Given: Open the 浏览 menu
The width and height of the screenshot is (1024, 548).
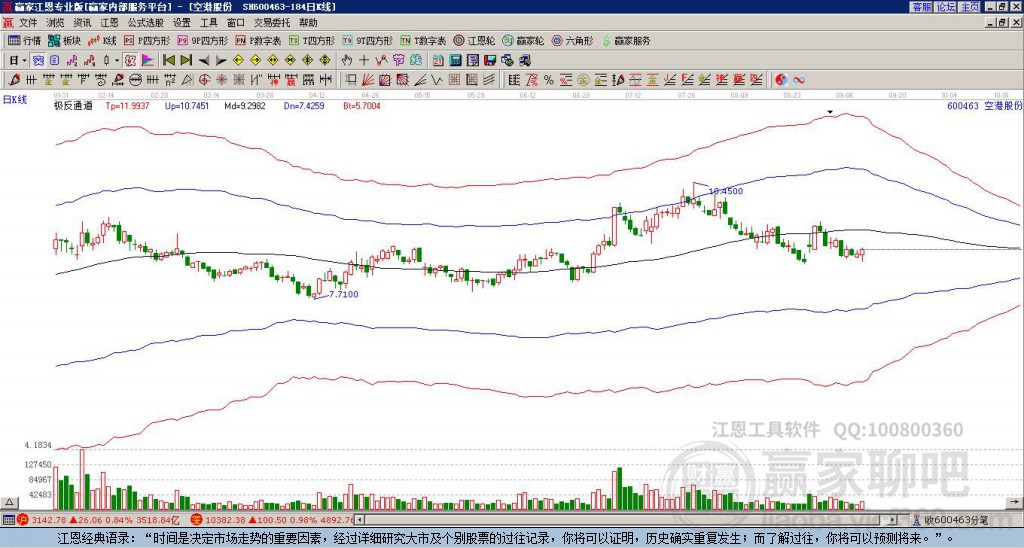Looking at the screenshot, I should [56, 23].
